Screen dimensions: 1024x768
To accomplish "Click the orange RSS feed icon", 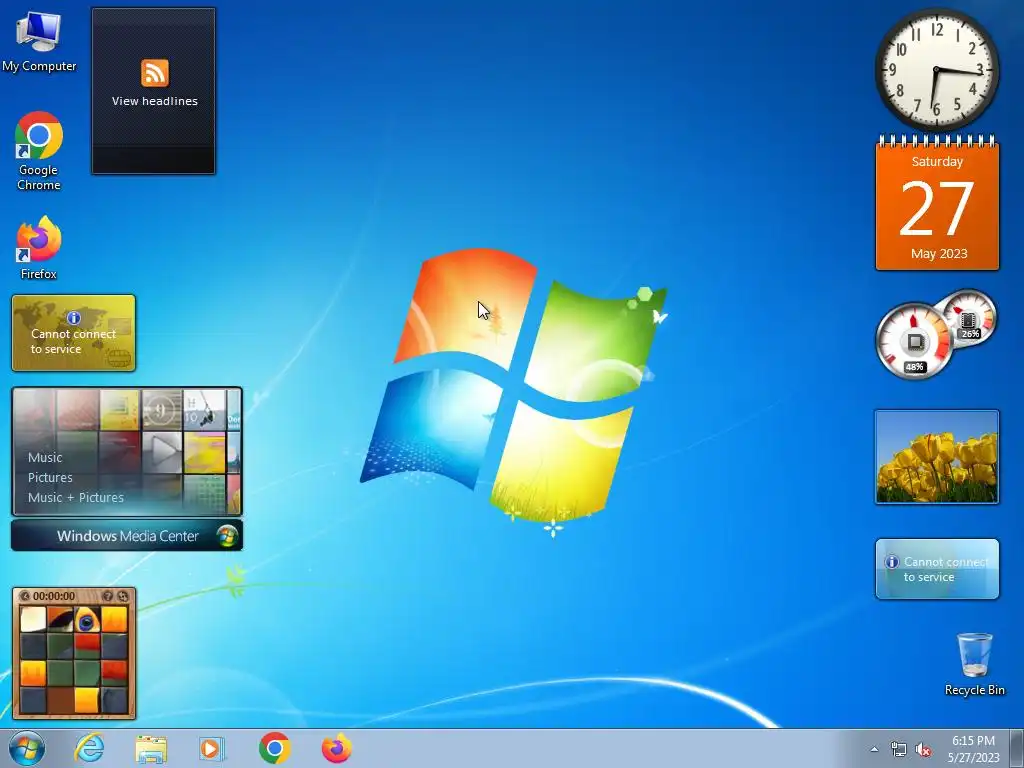I will (155, 72).
